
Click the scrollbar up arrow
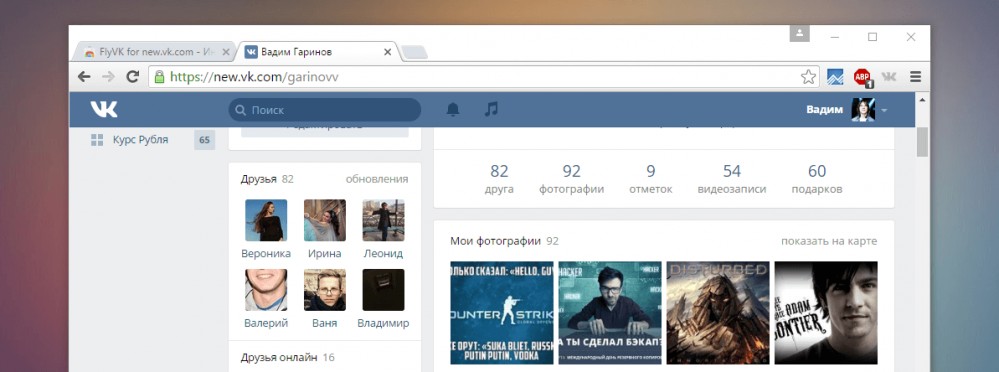tap(923, 99)
